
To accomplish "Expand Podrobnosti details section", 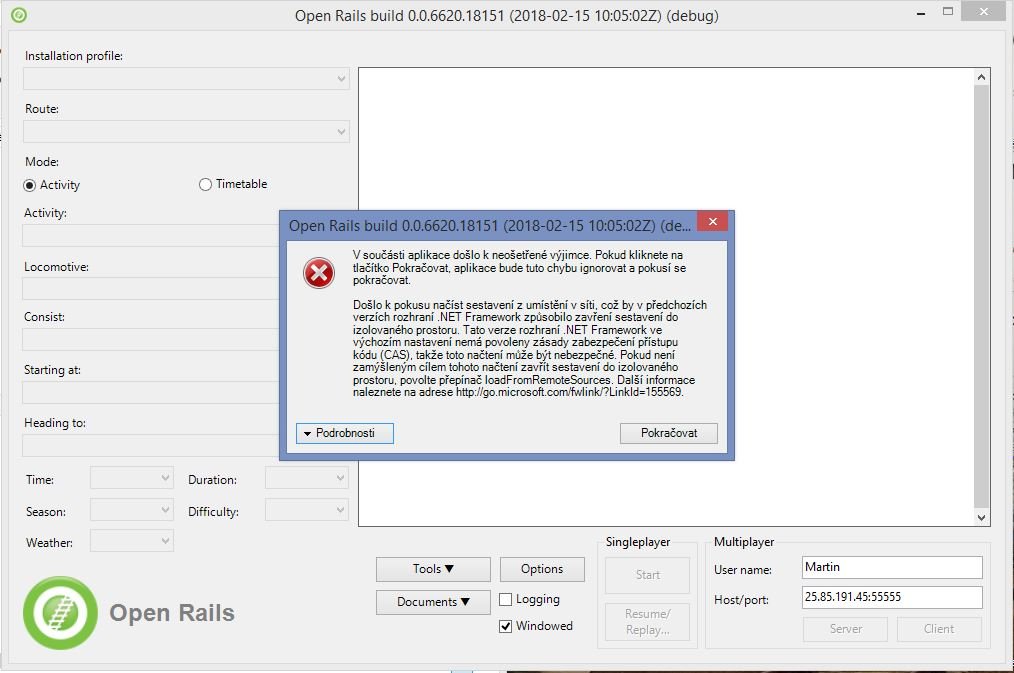I will 344,433.
